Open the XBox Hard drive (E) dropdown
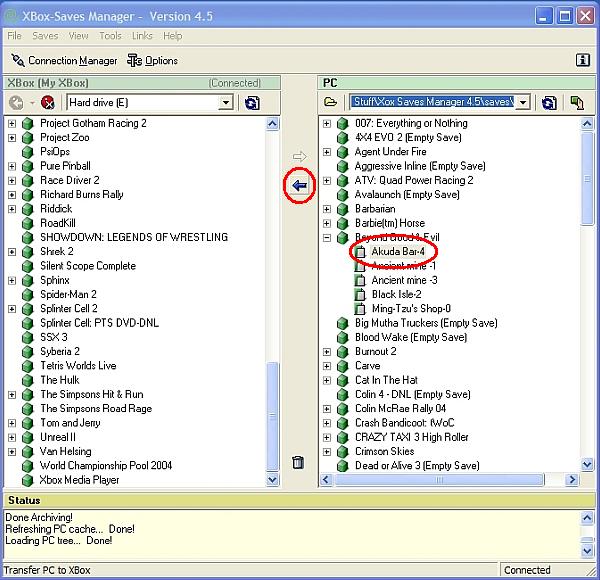The height and width of the screenshot is (580, 600). (x=226, y=103)
